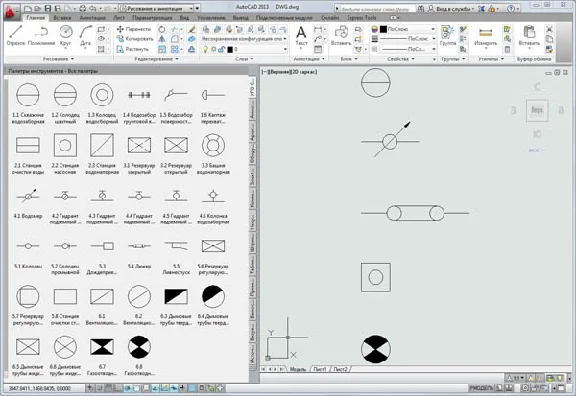Viewport: 576px width, 396px height.
Task: Click the black layer color swatch
Action: click(x=230, y=49)
